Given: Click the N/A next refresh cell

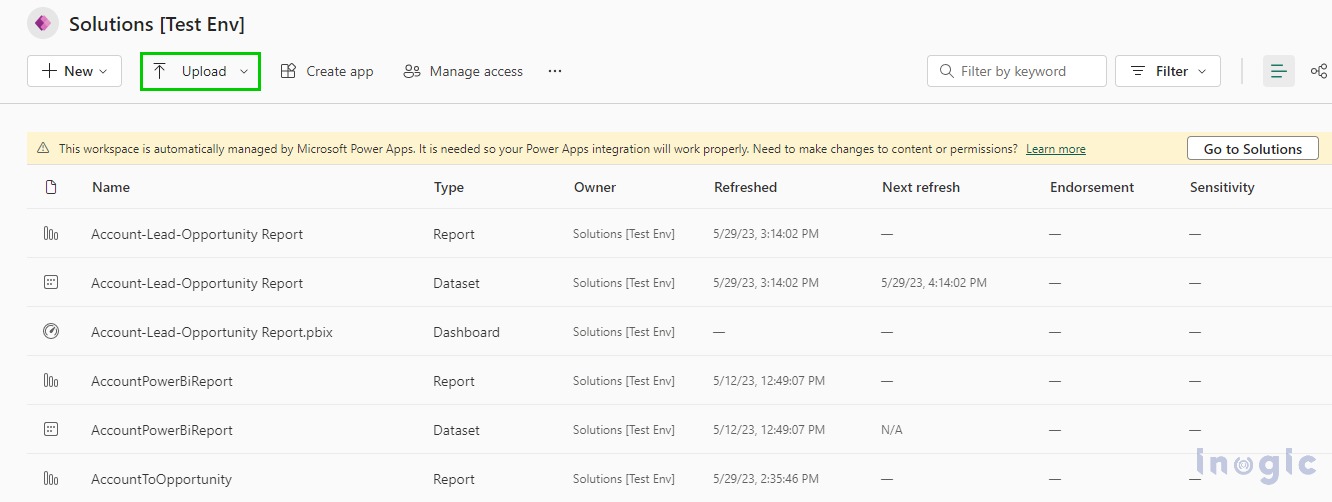Looking at the screenshot, I should (892, 430).
